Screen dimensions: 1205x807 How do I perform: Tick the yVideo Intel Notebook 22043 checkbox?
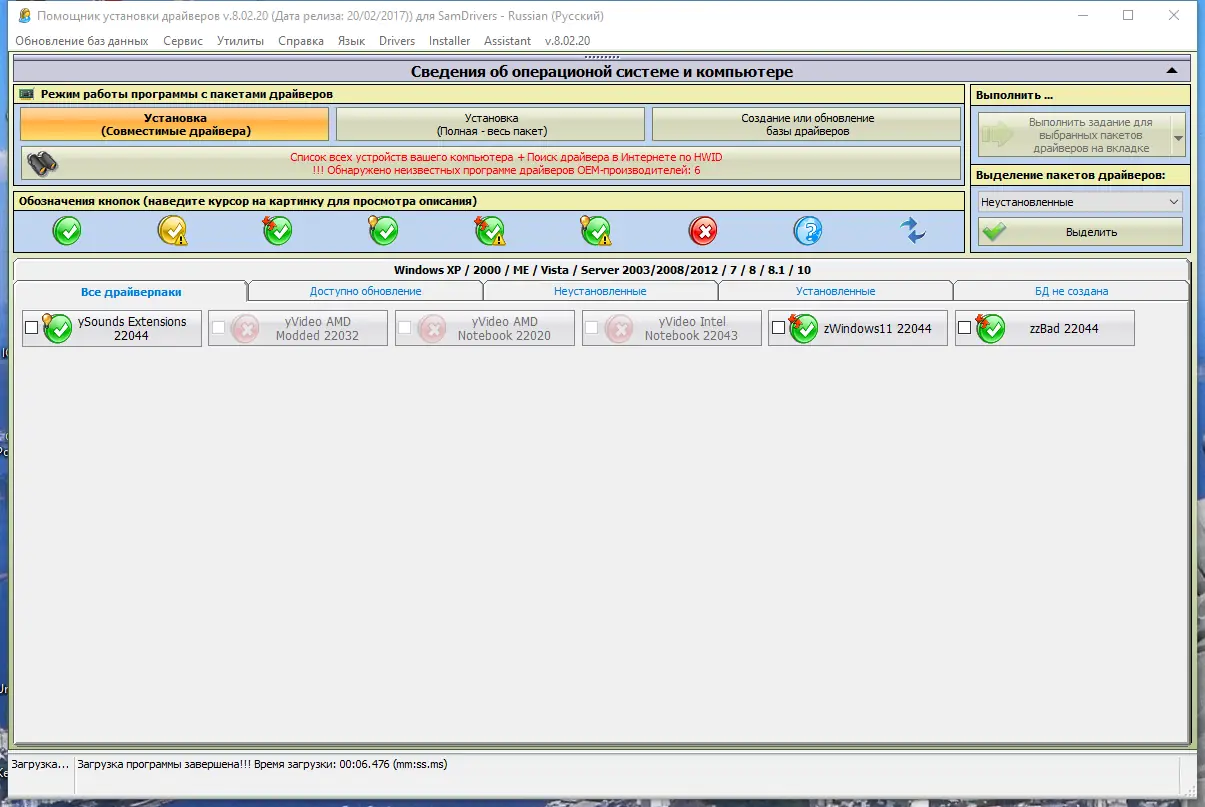[592, 328]
